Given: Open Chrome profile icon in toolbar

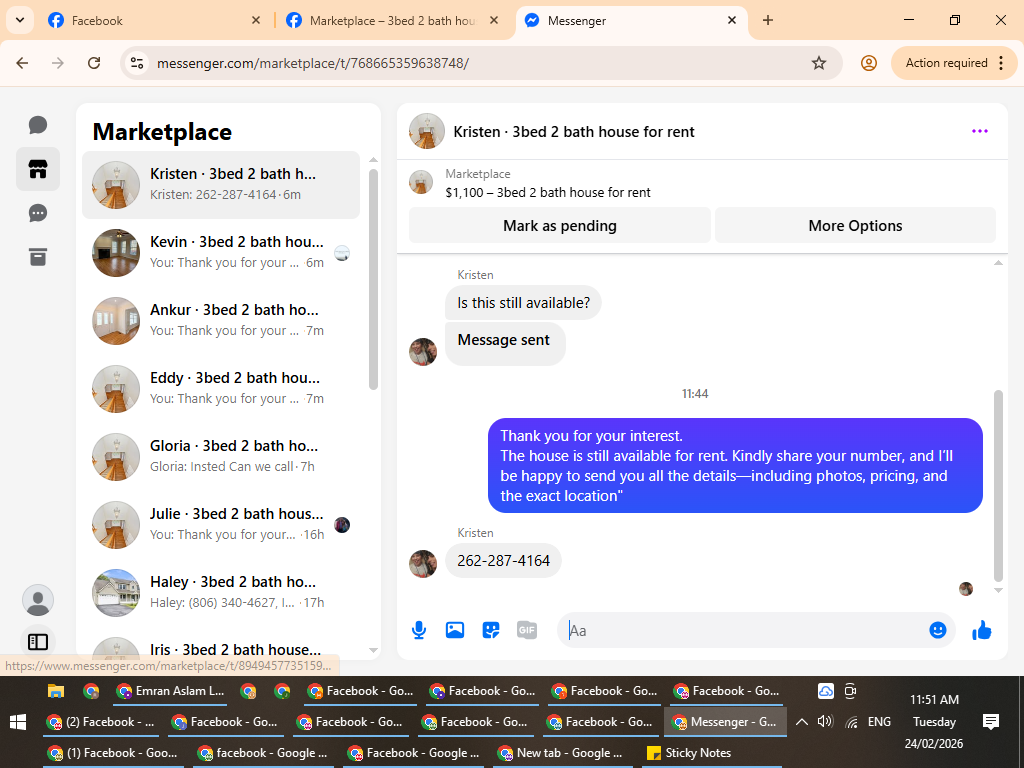Looking at the screenshot, I should tap(869, 63).
